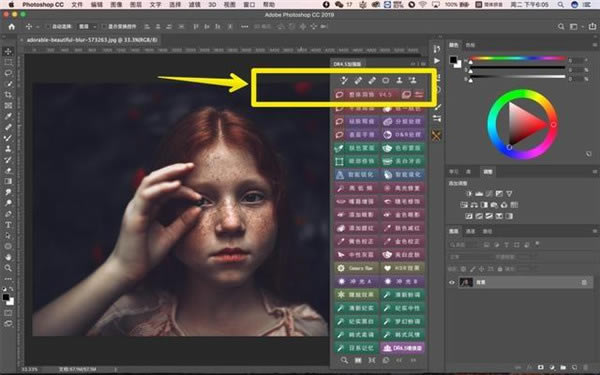This screenshot has height=375, width=600.
Task: Click the DR4.5增强版 purple button
Action: tap(403, 348)
